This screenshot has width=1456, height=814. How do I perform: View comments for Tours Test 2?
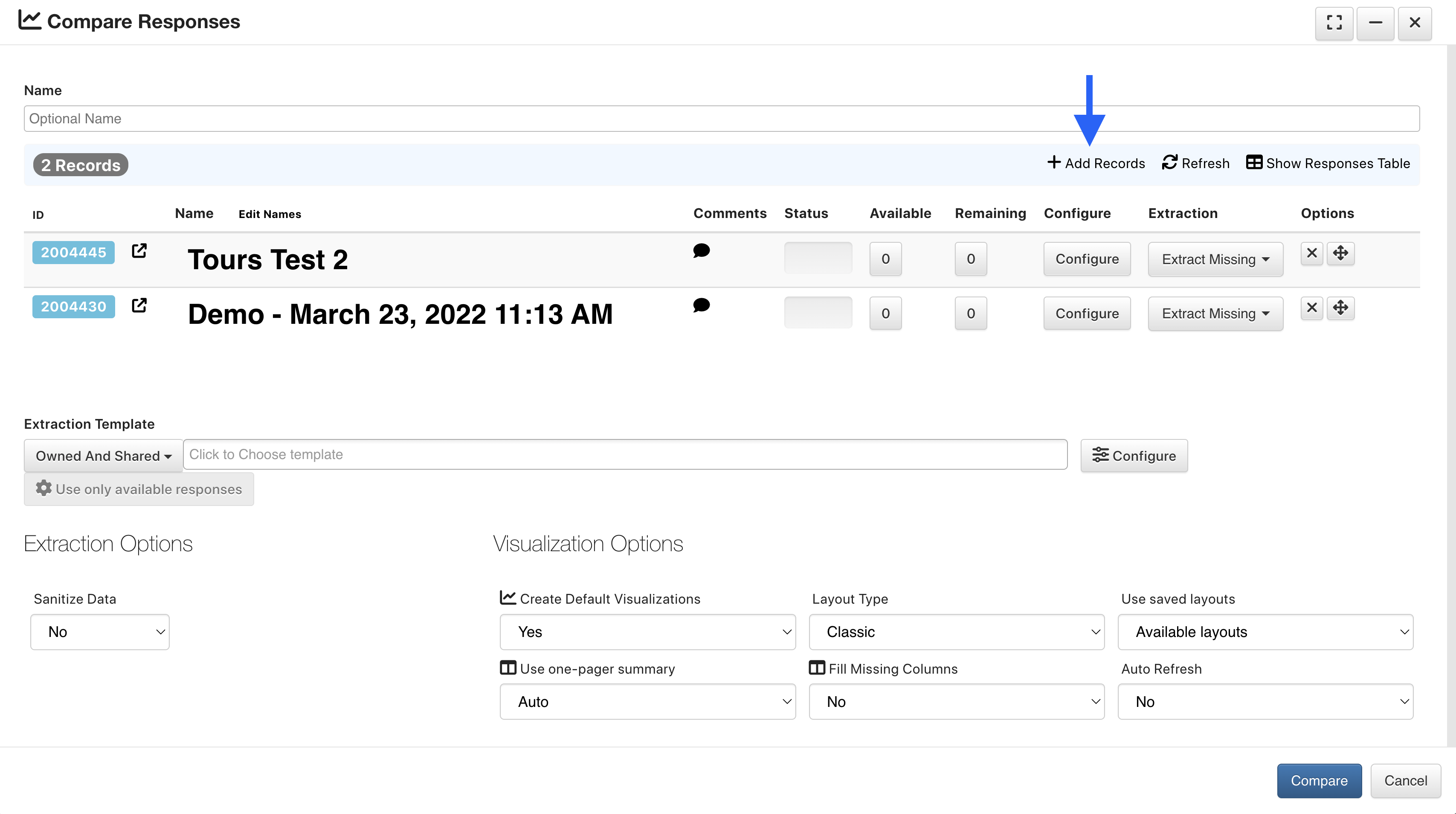pos(702,250)
